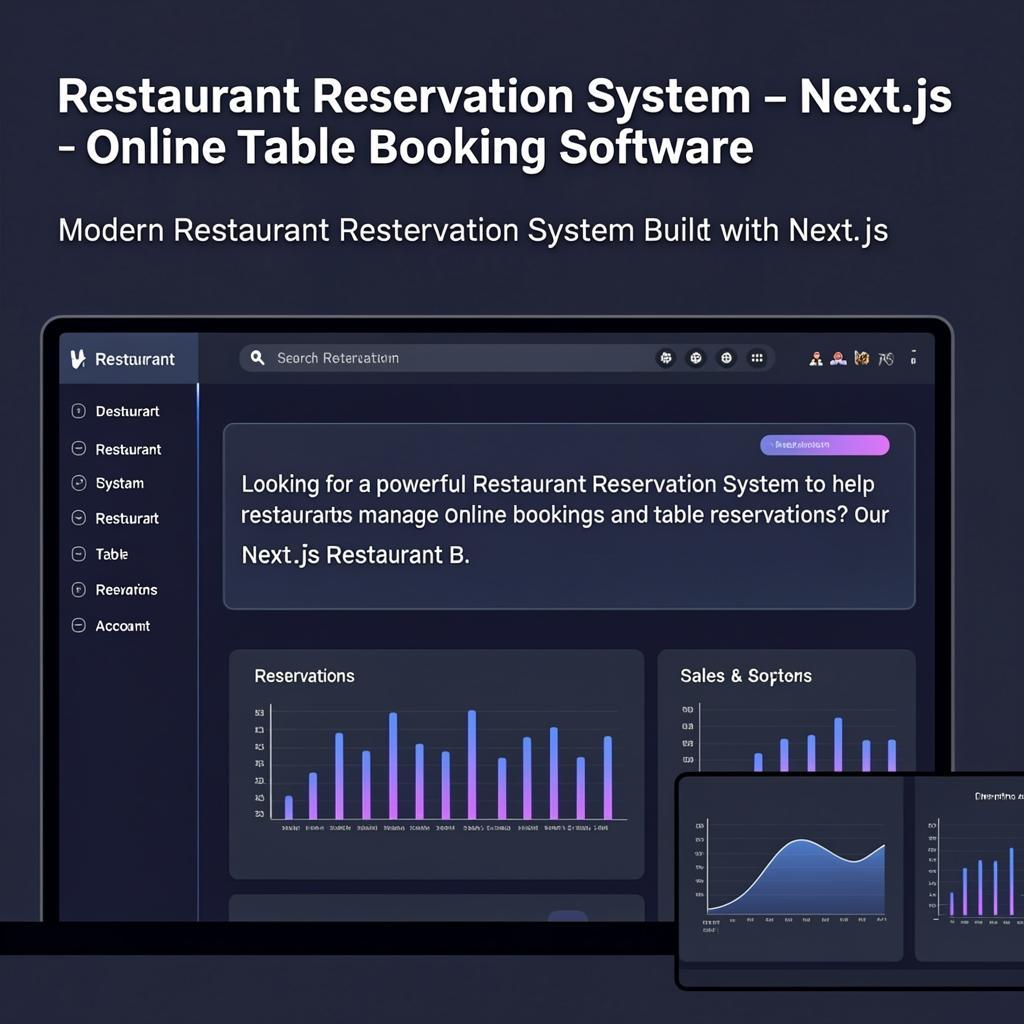Image resolution: width=1024 pixels, height=1024 pixels.
Task: Click the purple gradient pill button in the banner
Action: pos(824,445)
